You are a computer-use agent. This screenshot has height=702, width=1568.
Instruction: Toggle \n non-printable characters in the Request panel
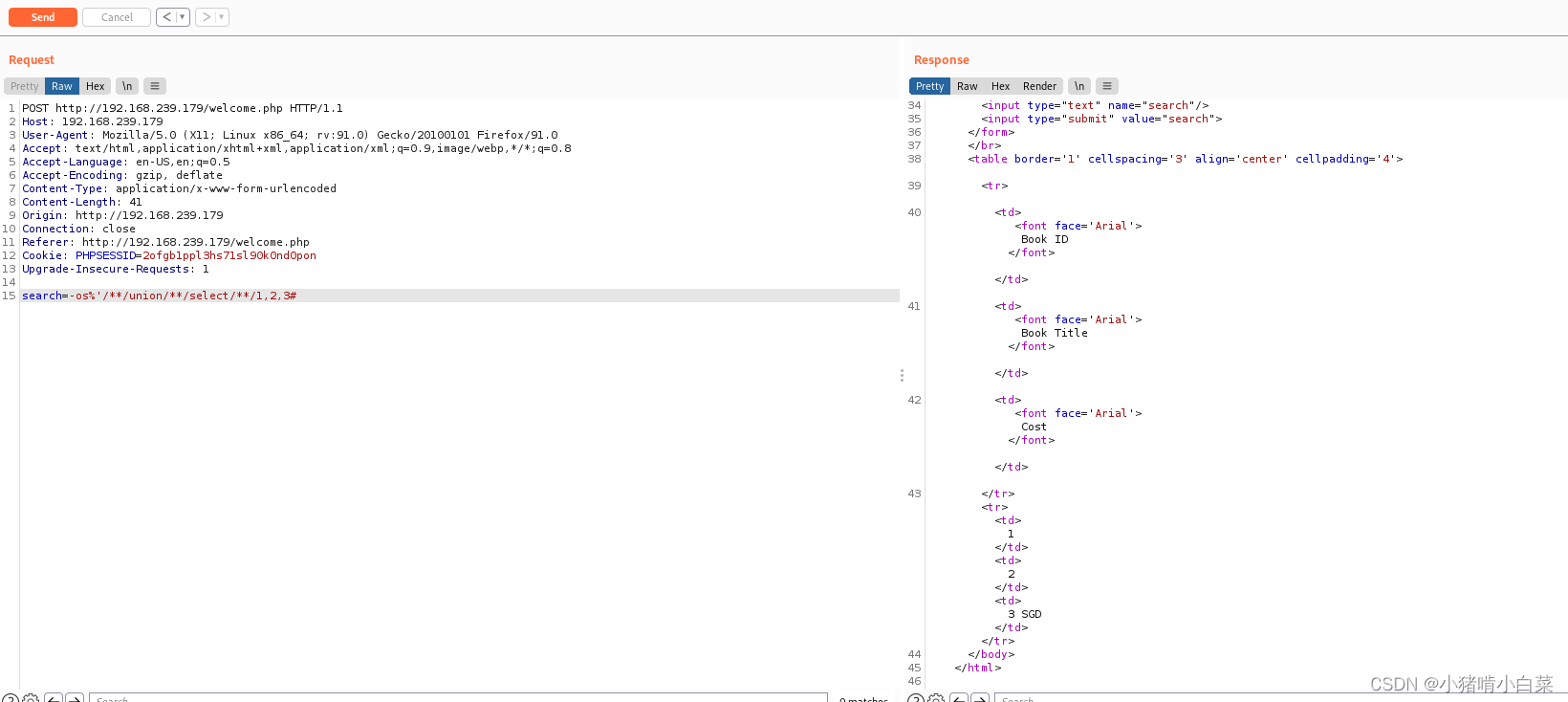[127, 86]
